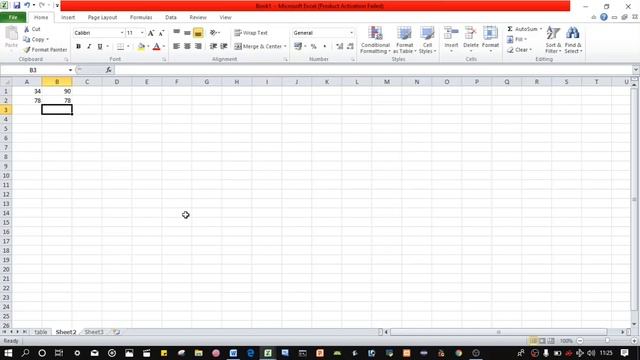Open the font size dropdown
This screenshot has height=360, width=640.
tap(142, 33)
